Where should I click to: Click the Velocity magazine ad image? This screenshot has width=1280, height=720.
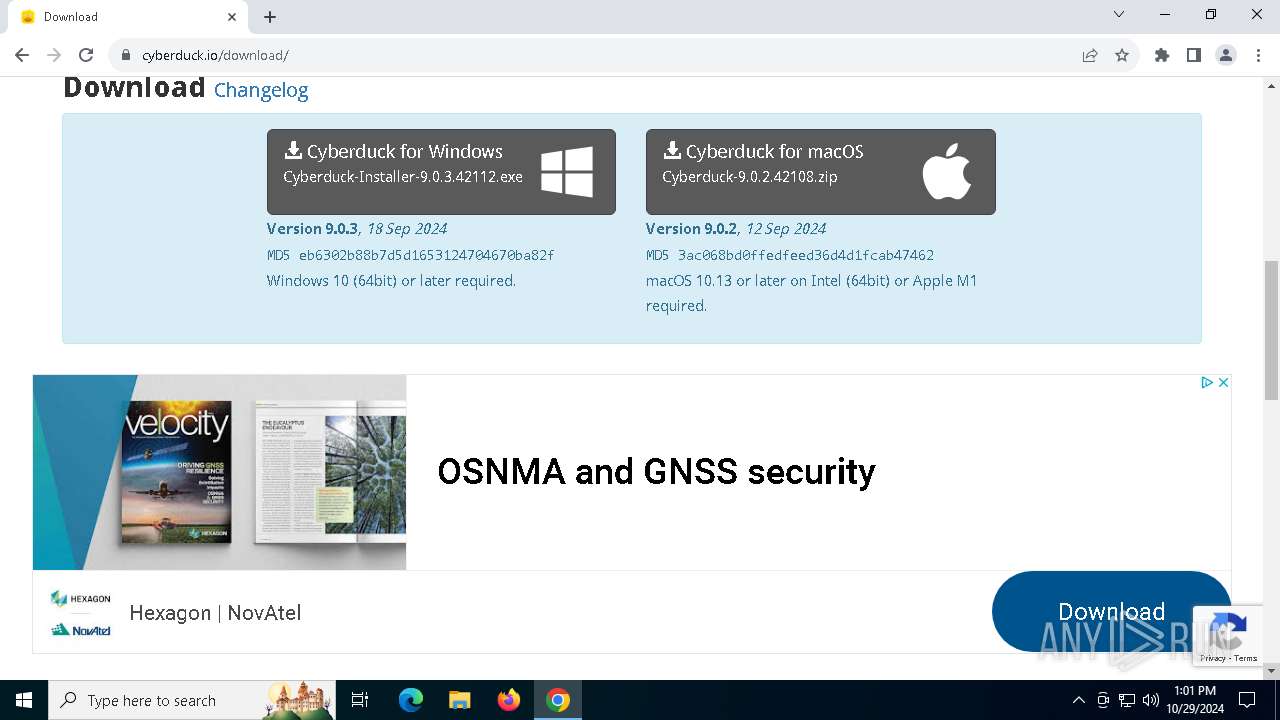click(x=220, y=472)
